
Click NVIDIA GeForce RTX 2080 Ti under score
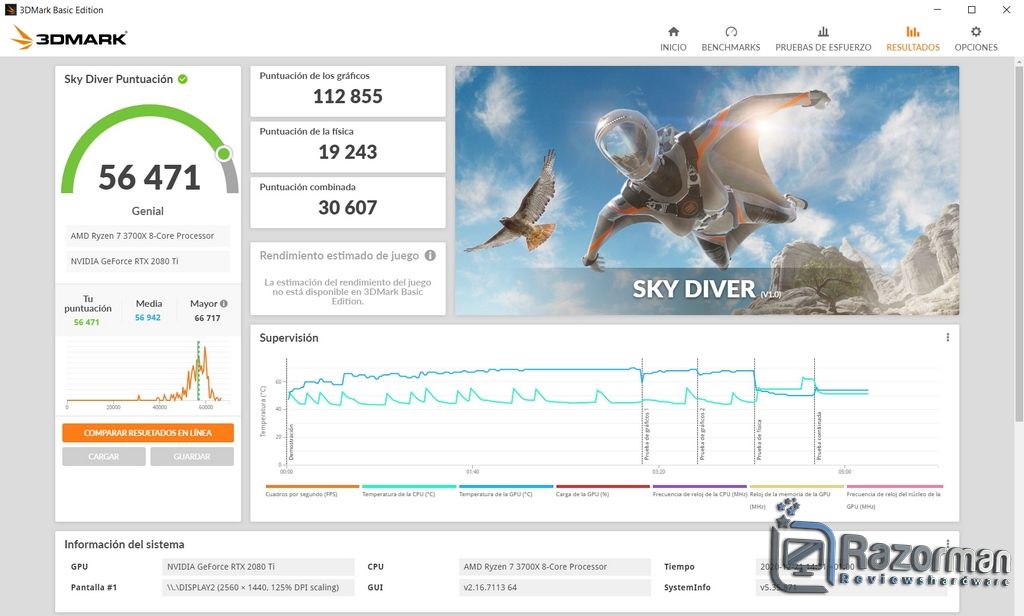(148, 261)
